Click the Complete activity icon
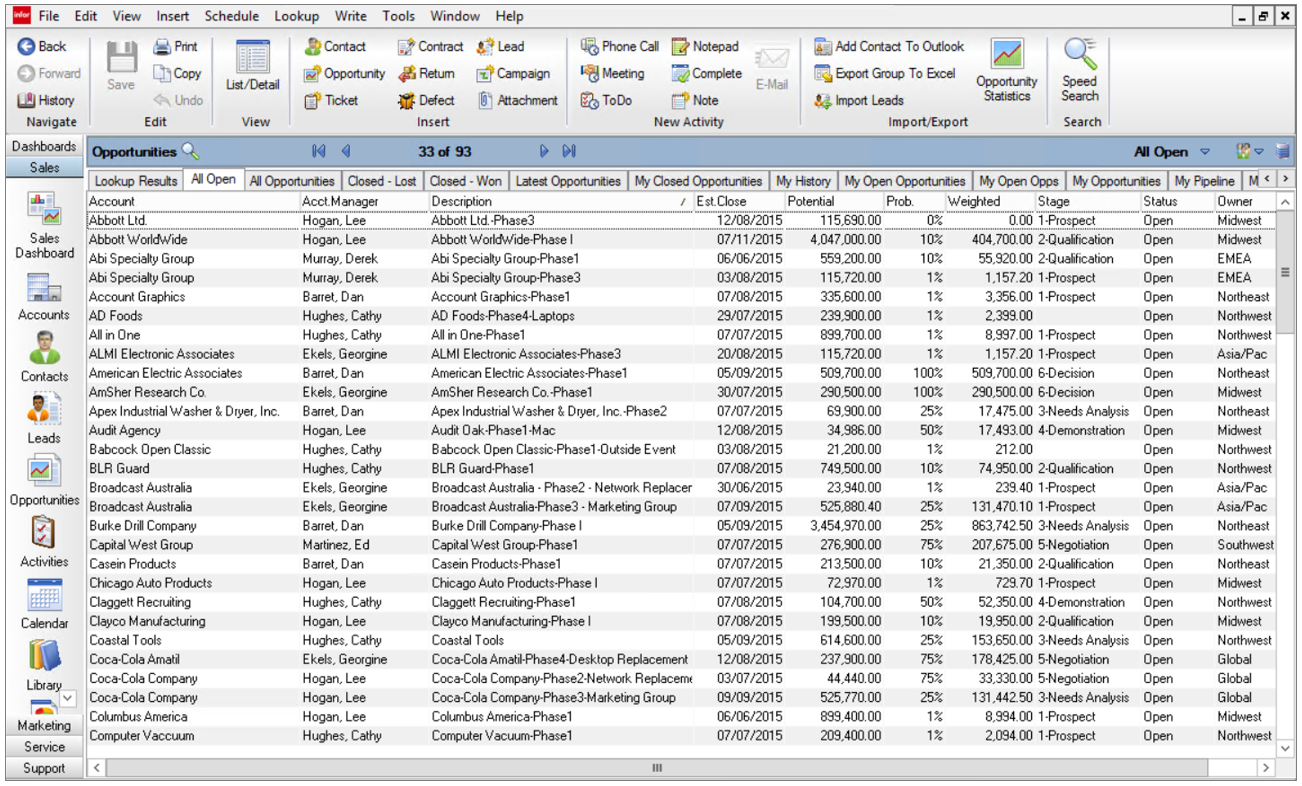Screen dimensions: 1302x786 point(680,73)
